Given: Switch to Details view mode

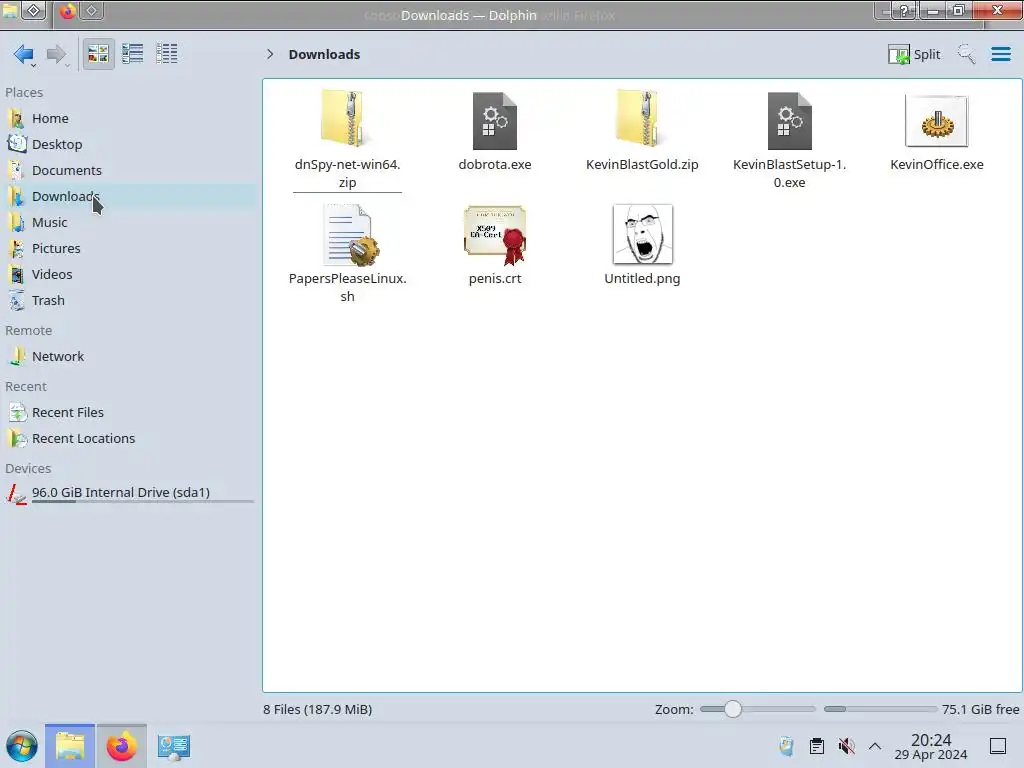Looking at the screenshot, I should click(167, 54).
